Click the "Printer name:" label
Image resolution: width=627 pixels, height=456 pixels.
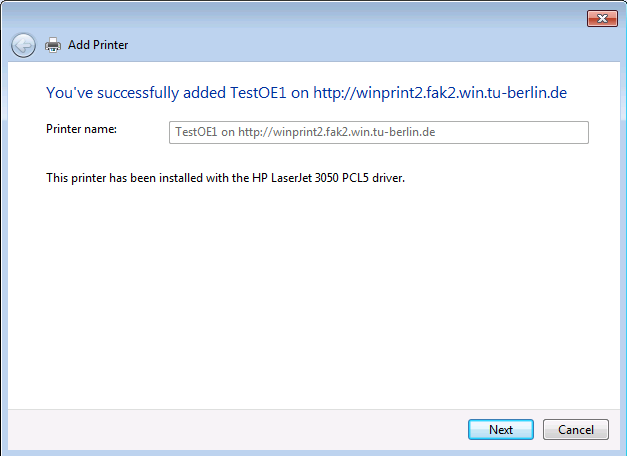pyautogui.click(x=82, y=129)
